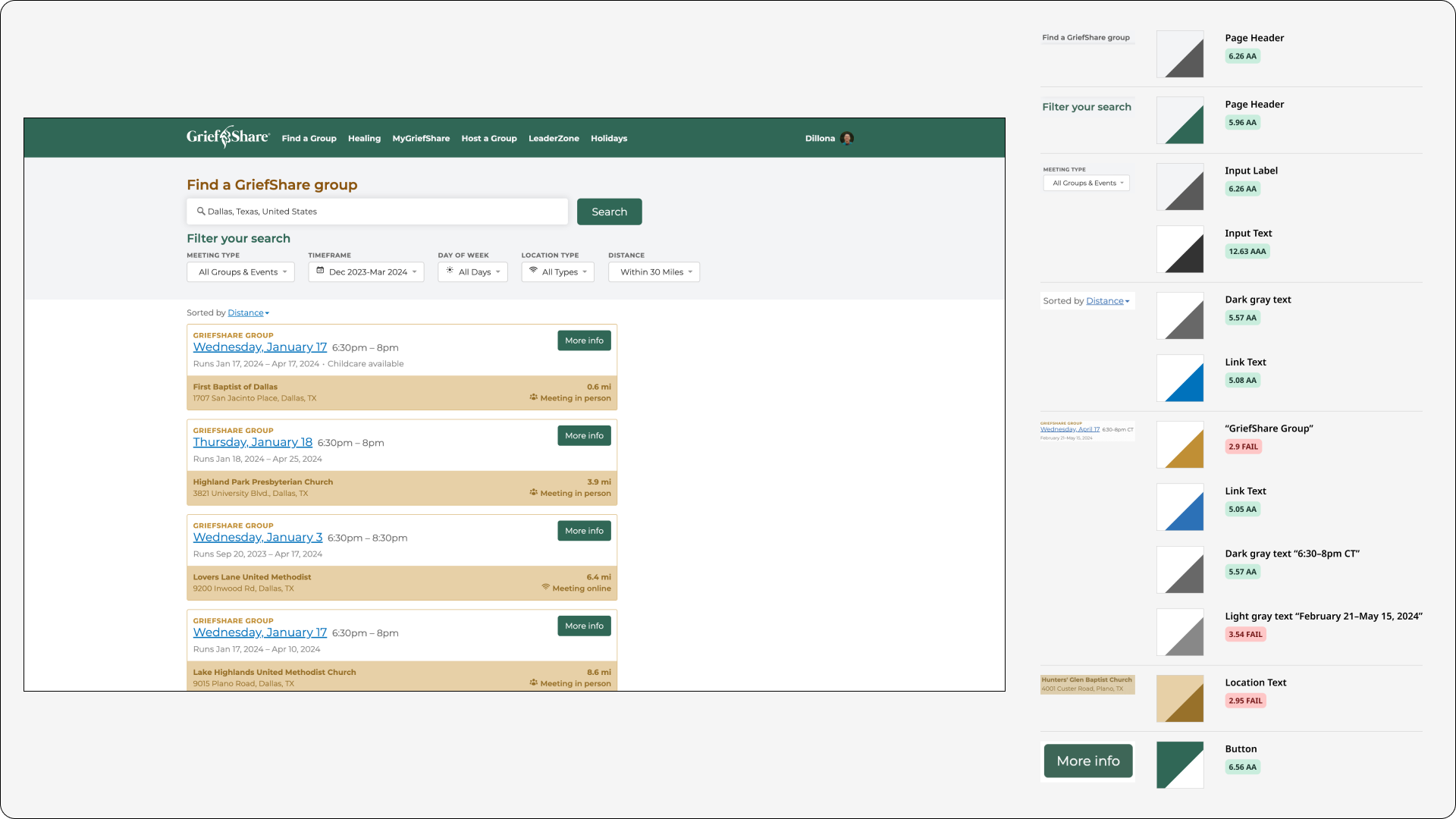Open the All Groups & Events meeting type dropdown
This screenshot has height=819, width=1456.
pos(240,271)
